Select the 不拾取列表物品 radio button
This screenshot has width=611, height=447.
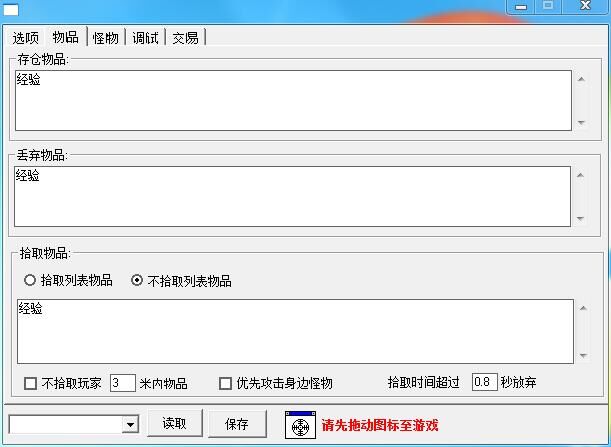pyautogui.click(x=137, y=281)
